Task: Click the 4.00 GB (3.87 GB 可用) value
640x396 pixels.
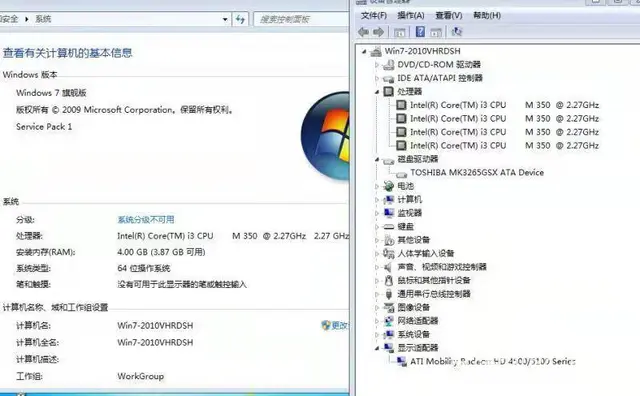Action: pyautogui.click(x=161, y=252)
